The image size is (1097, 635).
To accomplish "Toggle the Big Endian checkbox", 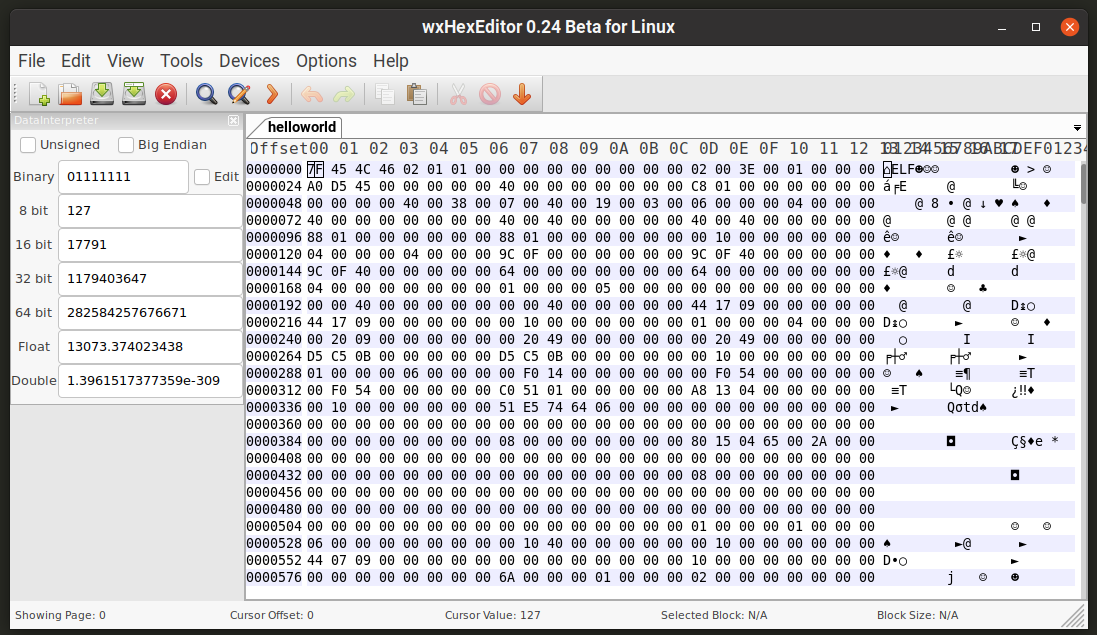I will (x=126, y=145).
